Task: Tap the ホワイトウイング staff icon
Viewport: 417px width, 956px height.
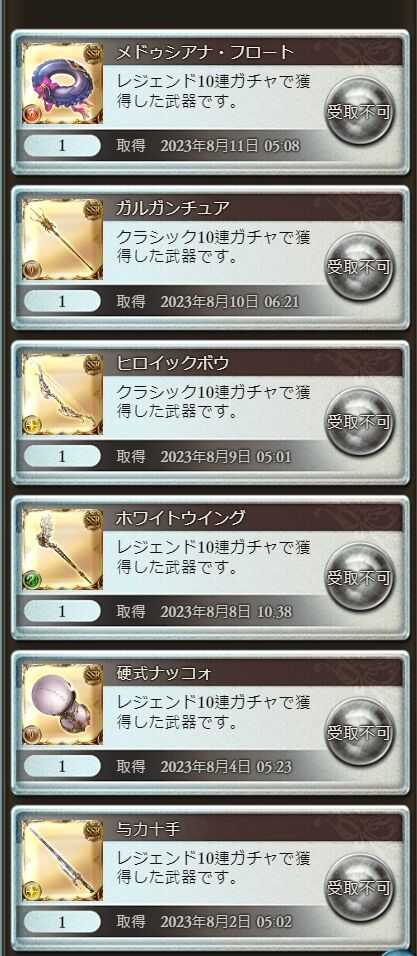Action: pyautogui.click(x=62, y=549)
